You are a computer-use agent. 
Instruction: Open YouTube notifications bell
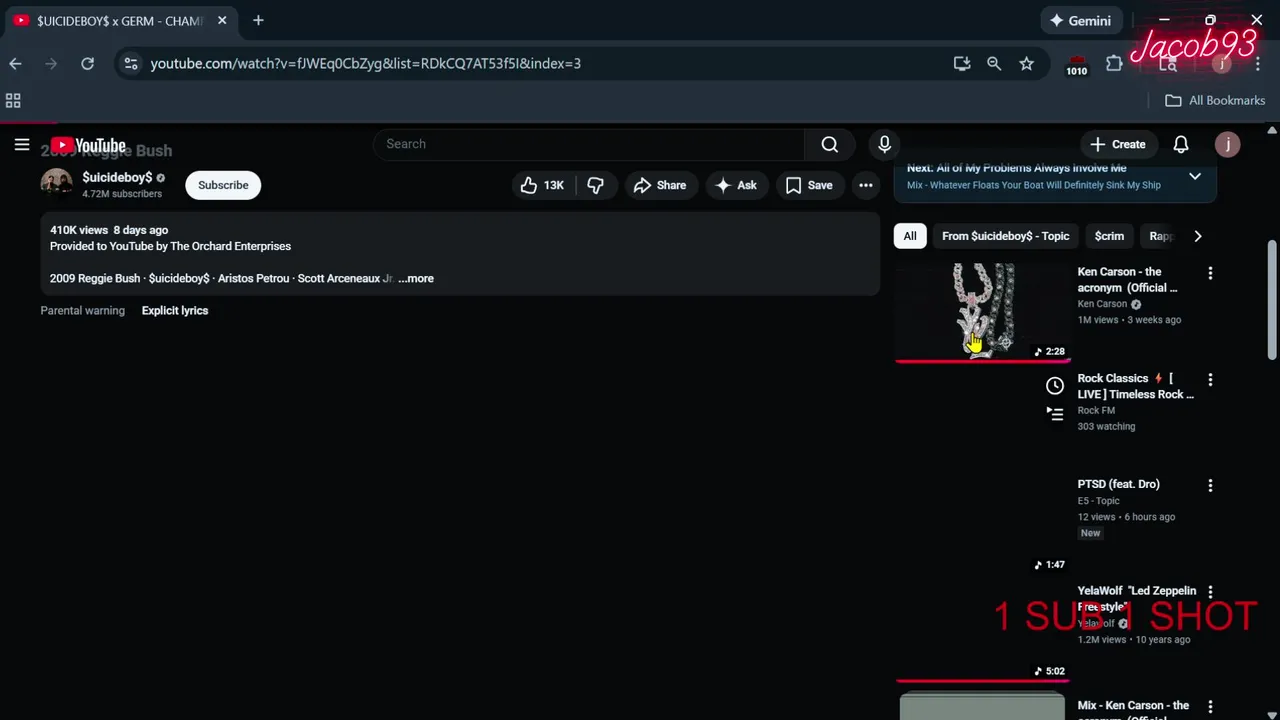[1181, 144]
